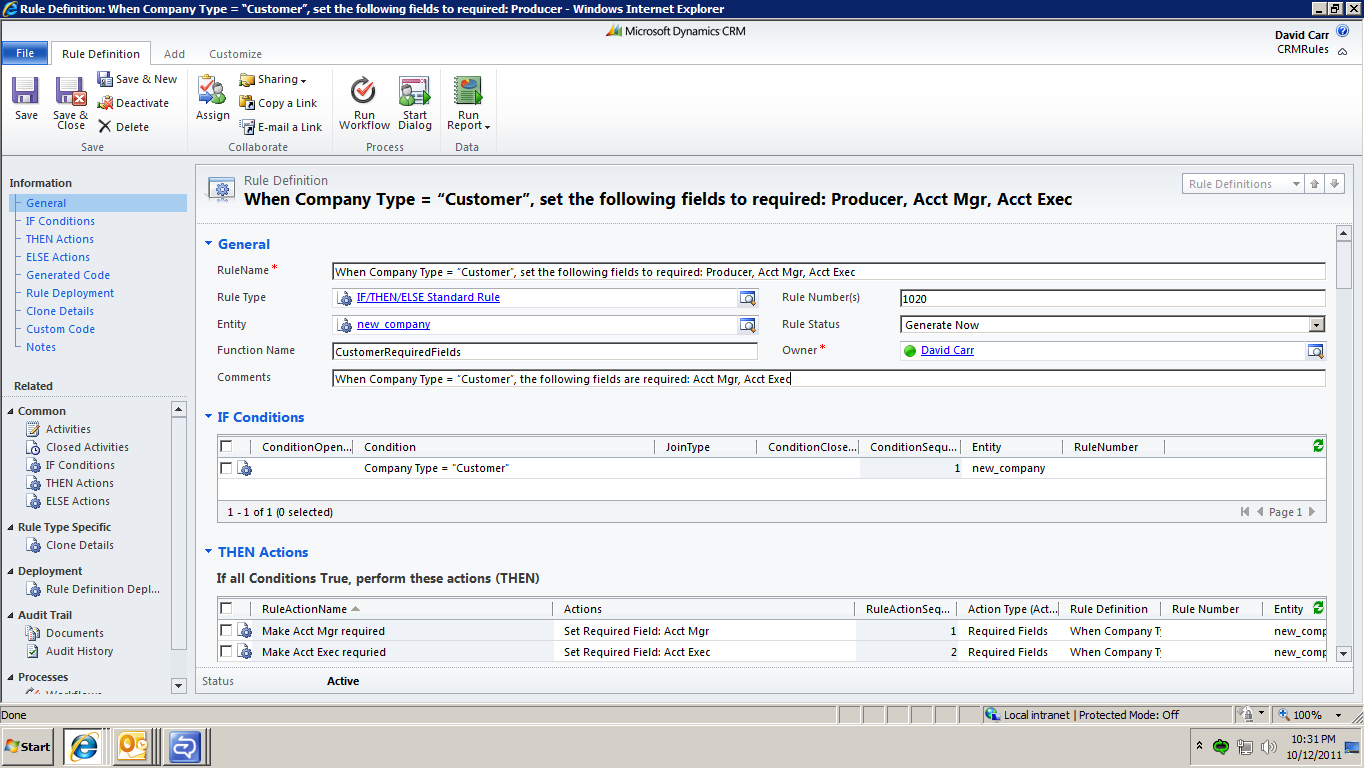Refresh the THEN Actions grid
1364x768 pixels.
point(1318,608)
